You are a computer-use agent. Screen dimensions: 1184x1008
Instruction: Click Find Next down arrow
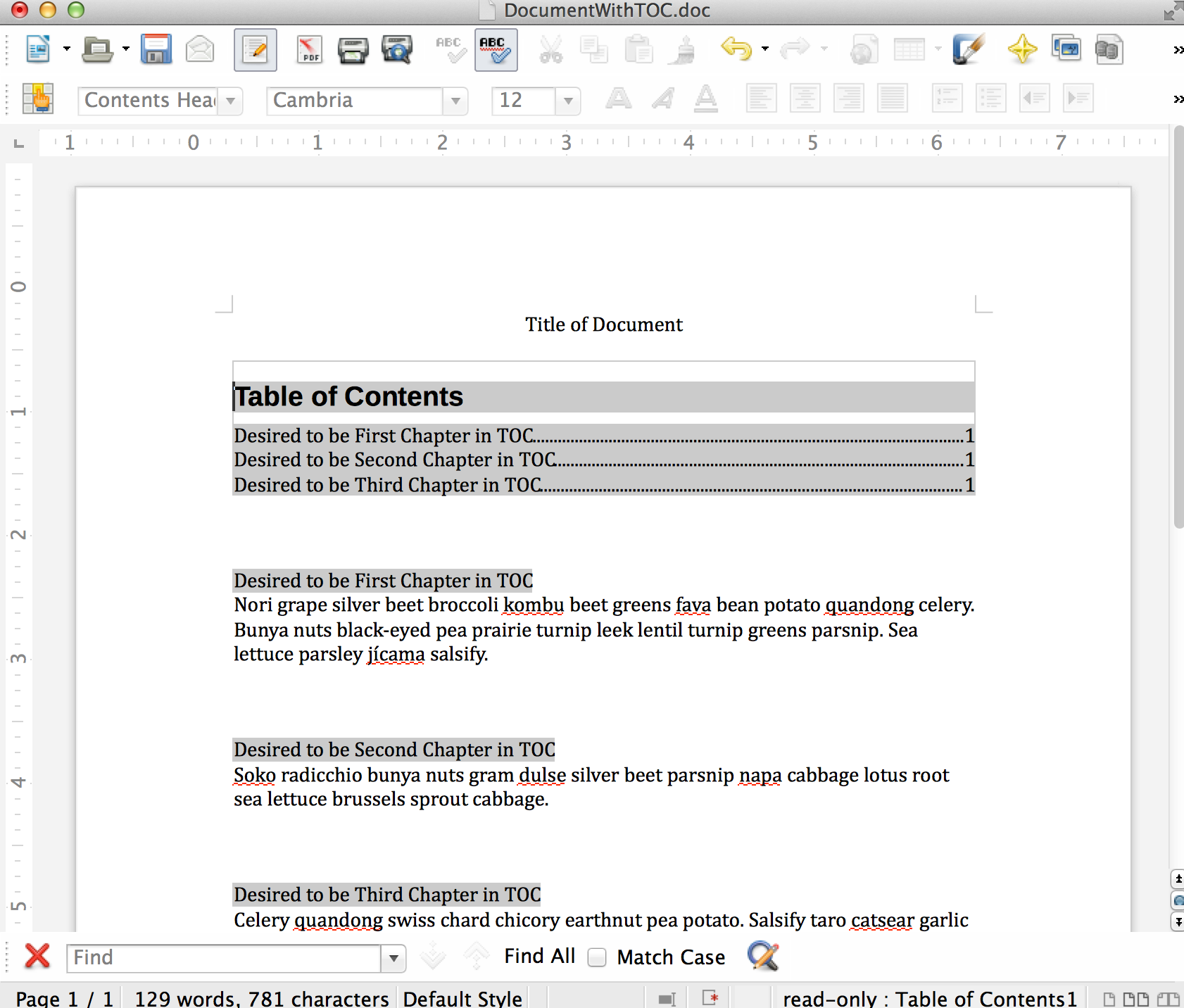(433, 957)
